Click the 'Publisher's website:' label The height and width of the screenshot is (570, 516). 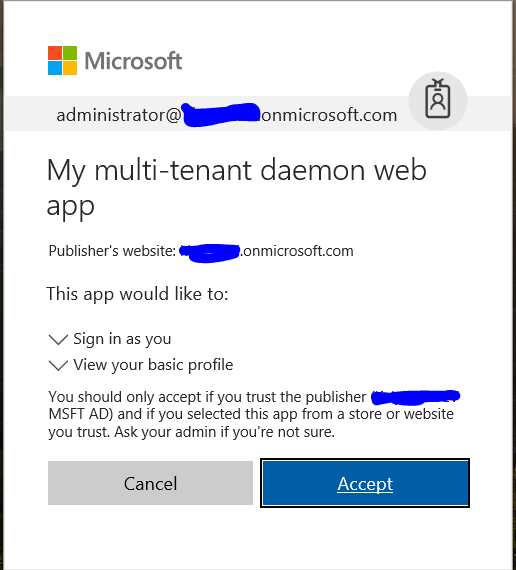click(112, 251)
